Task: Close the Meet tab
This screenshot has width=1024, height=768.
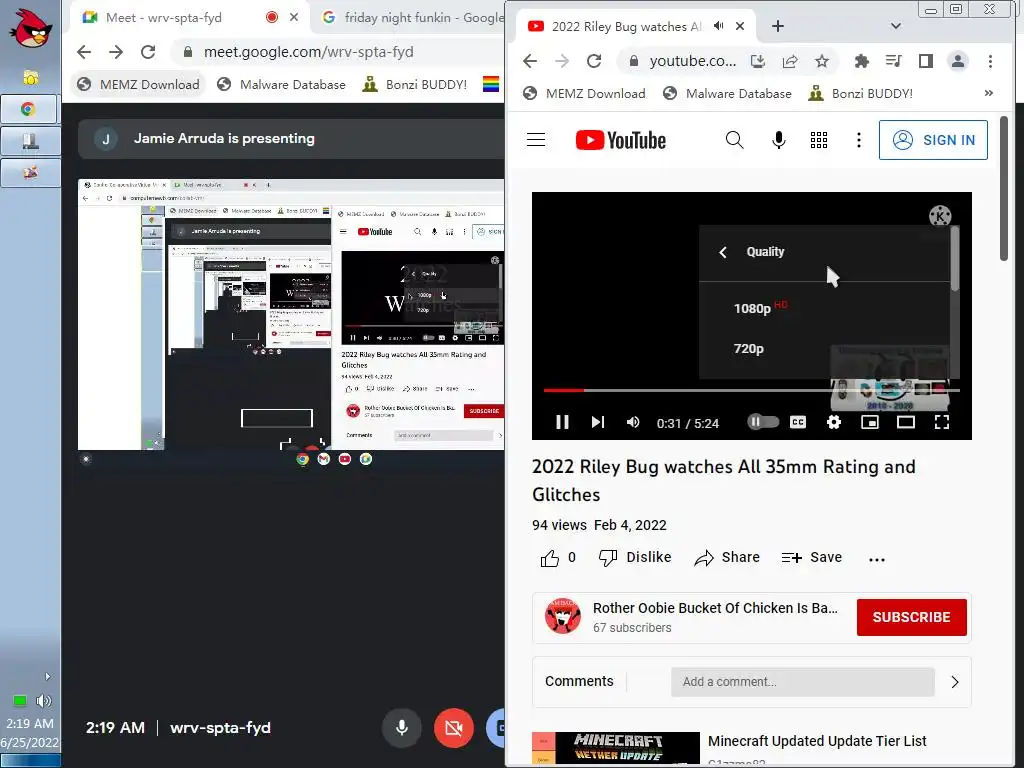Action: (294, 18)
